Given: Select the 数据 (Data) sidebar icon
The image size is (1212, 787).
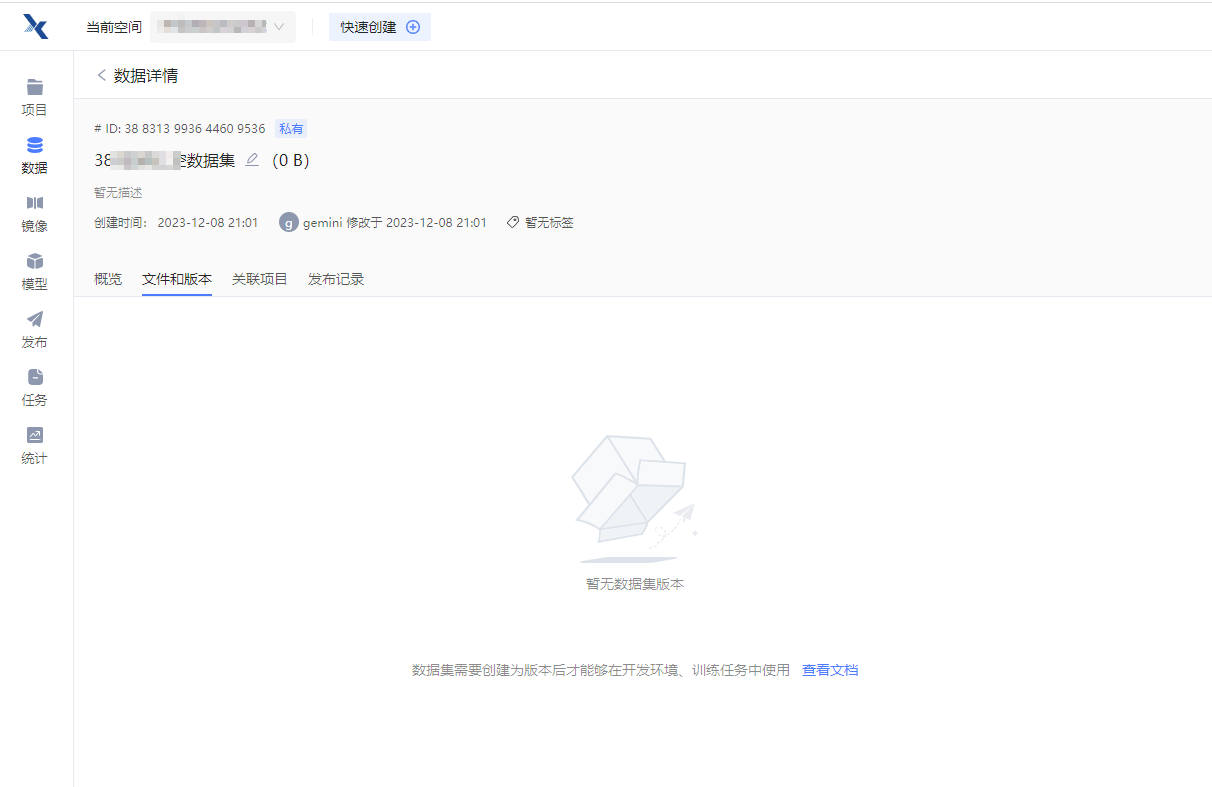Looking at the screenshot, I should pyautogui.click(x=35, y=146).
